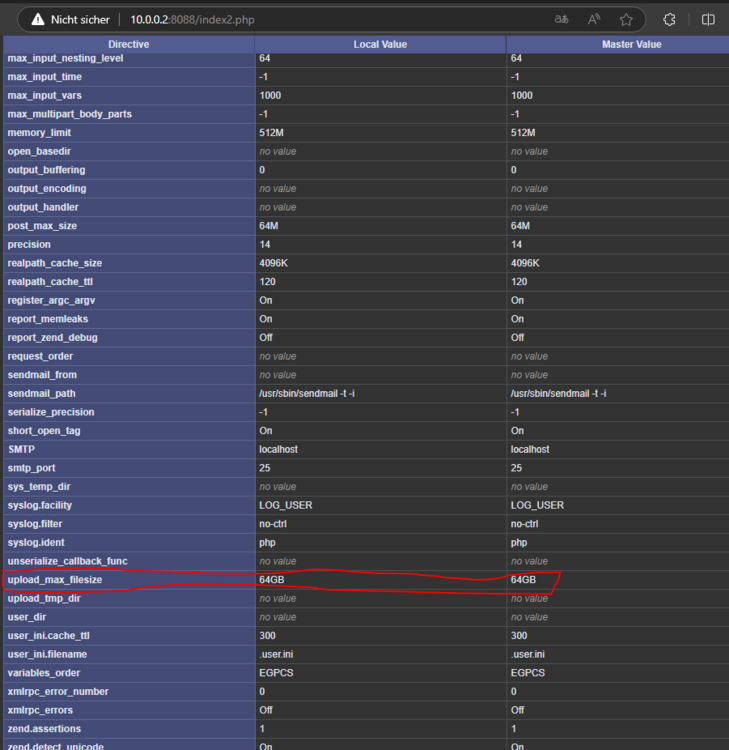Screen dimensions: 729x750
Task: Click the address bar URL 10.0.0.2:8088/index2.php
Action: (x=192, y=20)
